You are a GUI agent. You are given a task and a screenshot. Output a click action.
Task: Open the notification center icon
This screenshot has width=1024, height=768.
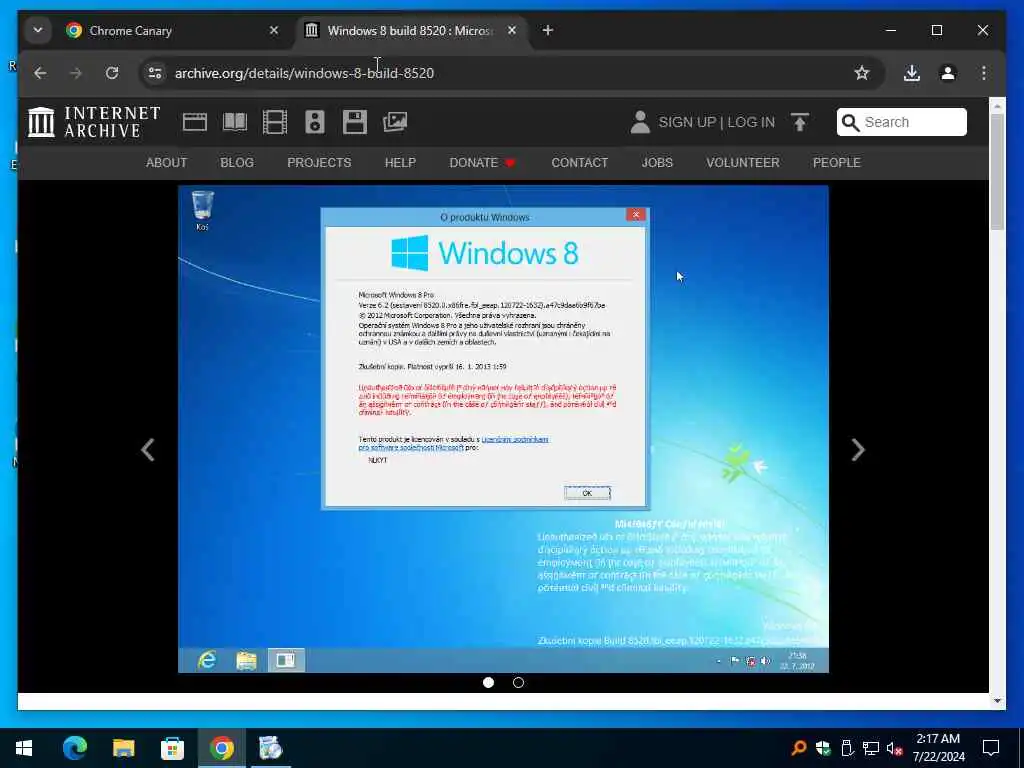pos(991,748)
